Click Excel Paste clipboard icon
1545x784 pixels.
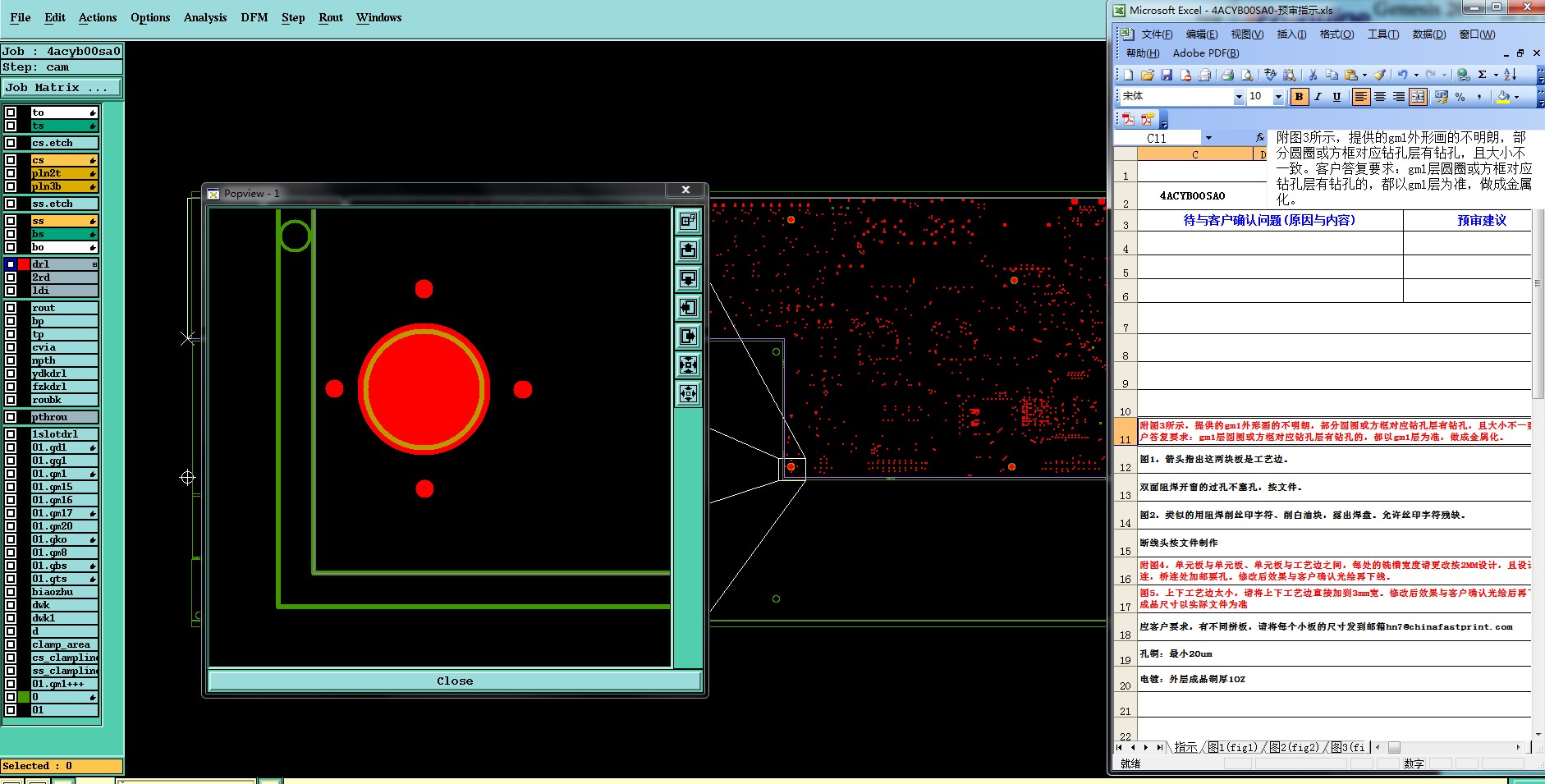pyautogui.click(x=1350, y=75)
